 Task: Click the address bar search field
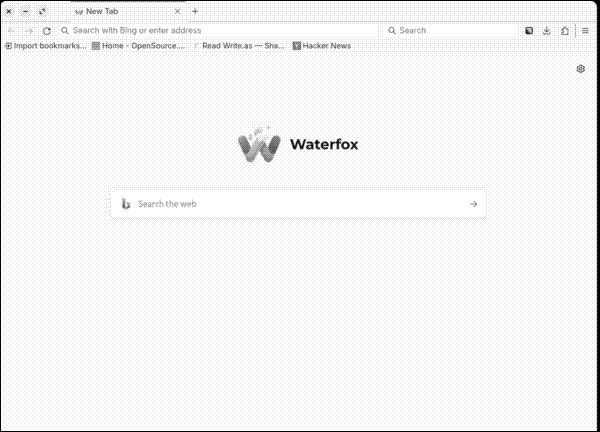click(218, 31)
